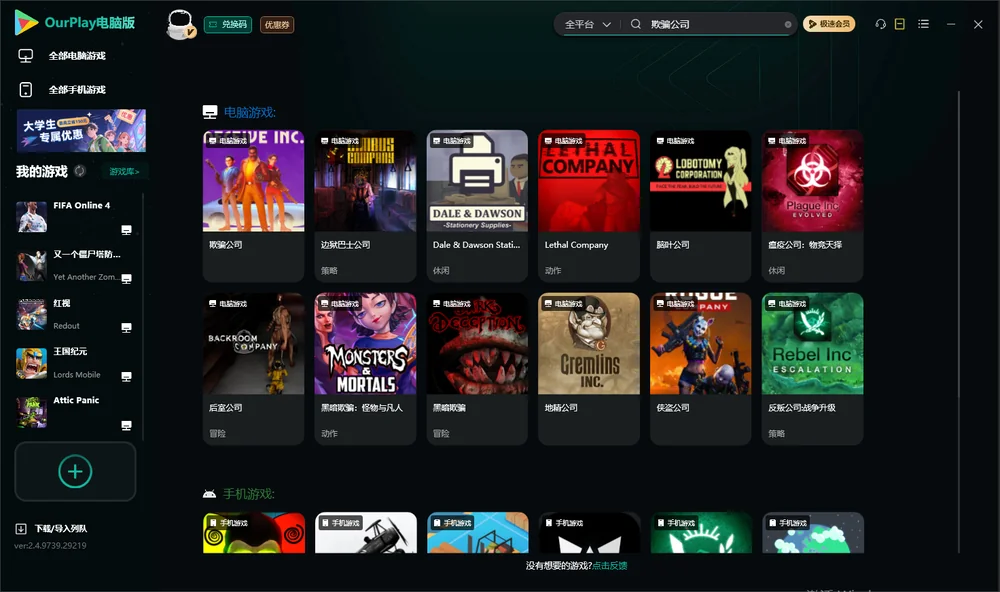
Task: Open the 游戏库> link
Action: 124,172
